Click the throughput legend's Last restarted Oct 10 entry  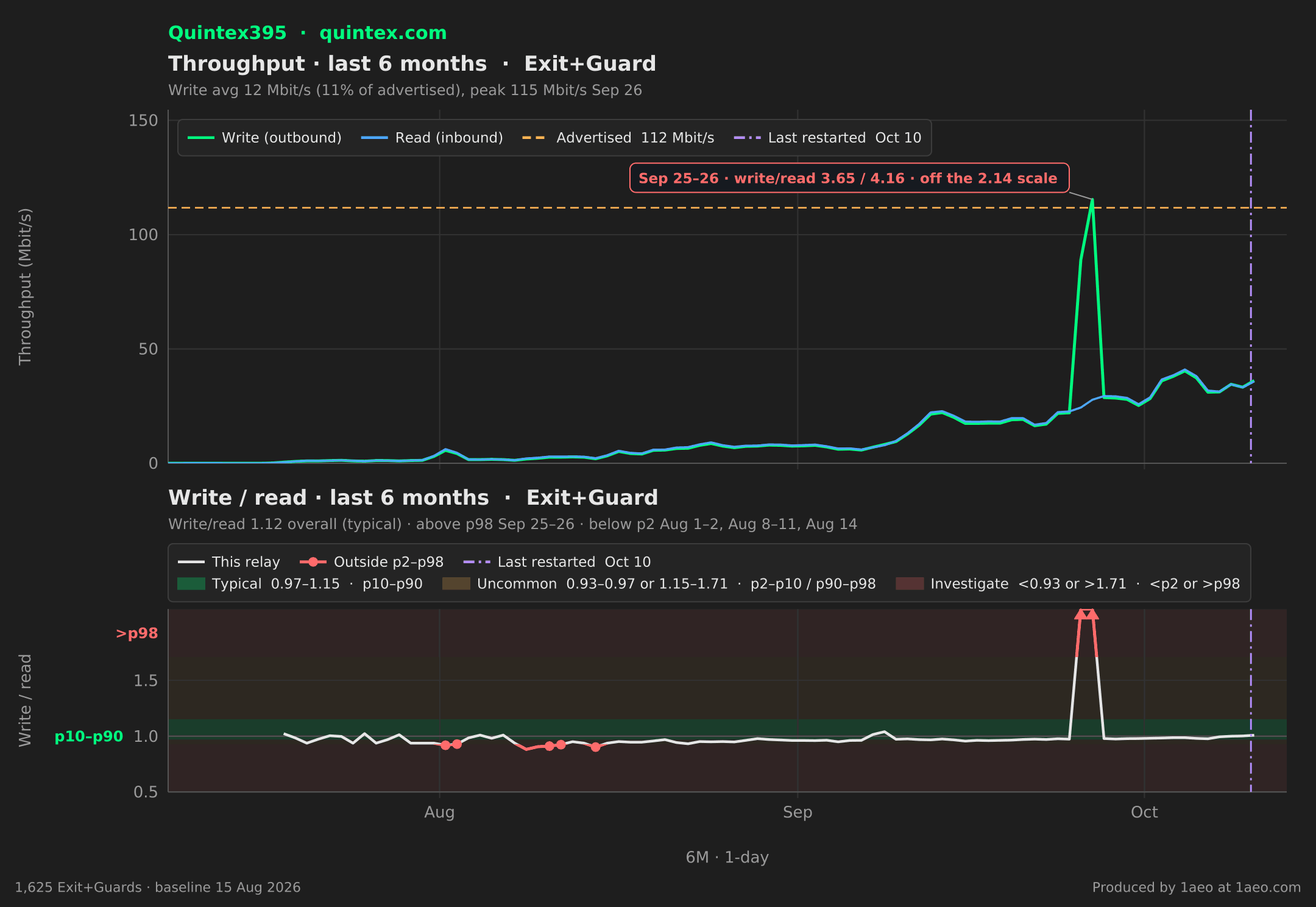click(x=827, y=138)
